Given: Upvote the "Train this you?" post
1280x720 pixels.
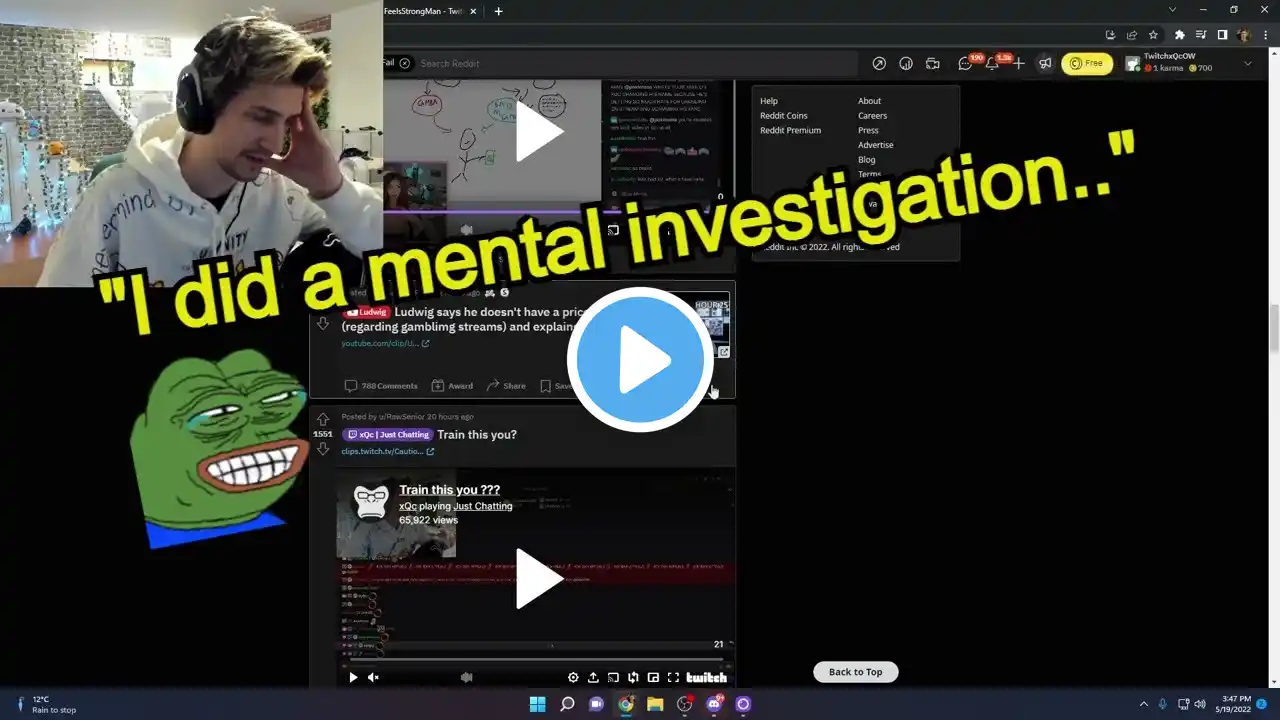Looking at the screenshot, I should coord(322,419).
